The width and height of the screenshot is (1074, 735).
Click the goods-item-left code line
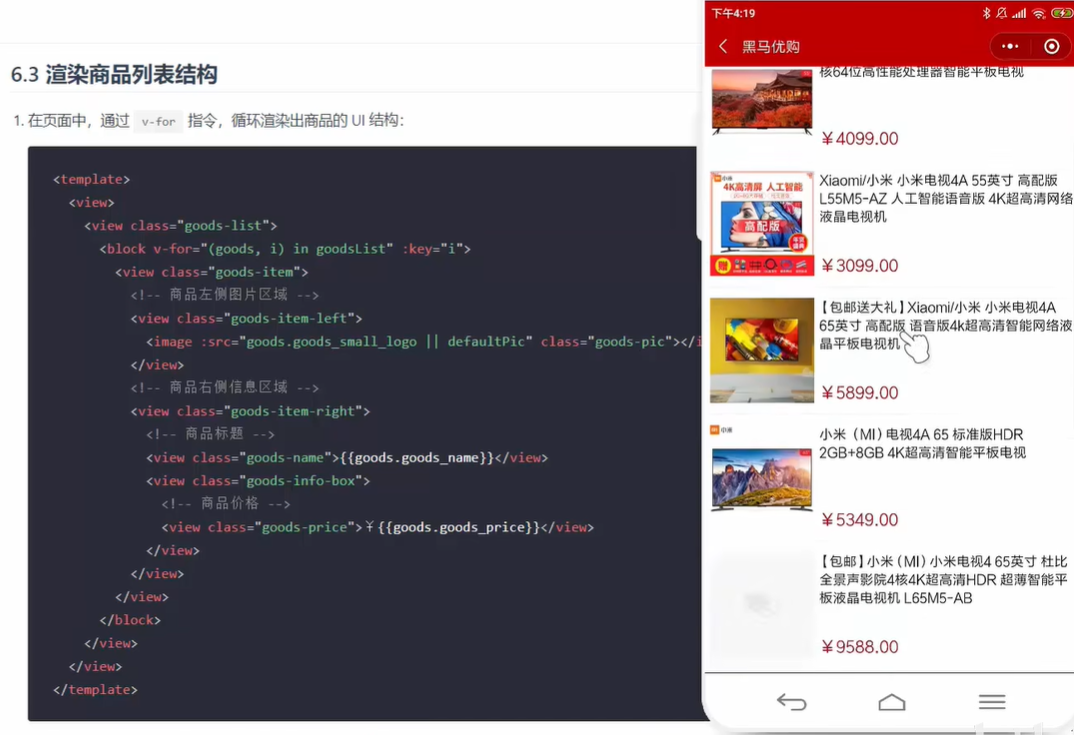pyautogui.click(x=247, y=319)
